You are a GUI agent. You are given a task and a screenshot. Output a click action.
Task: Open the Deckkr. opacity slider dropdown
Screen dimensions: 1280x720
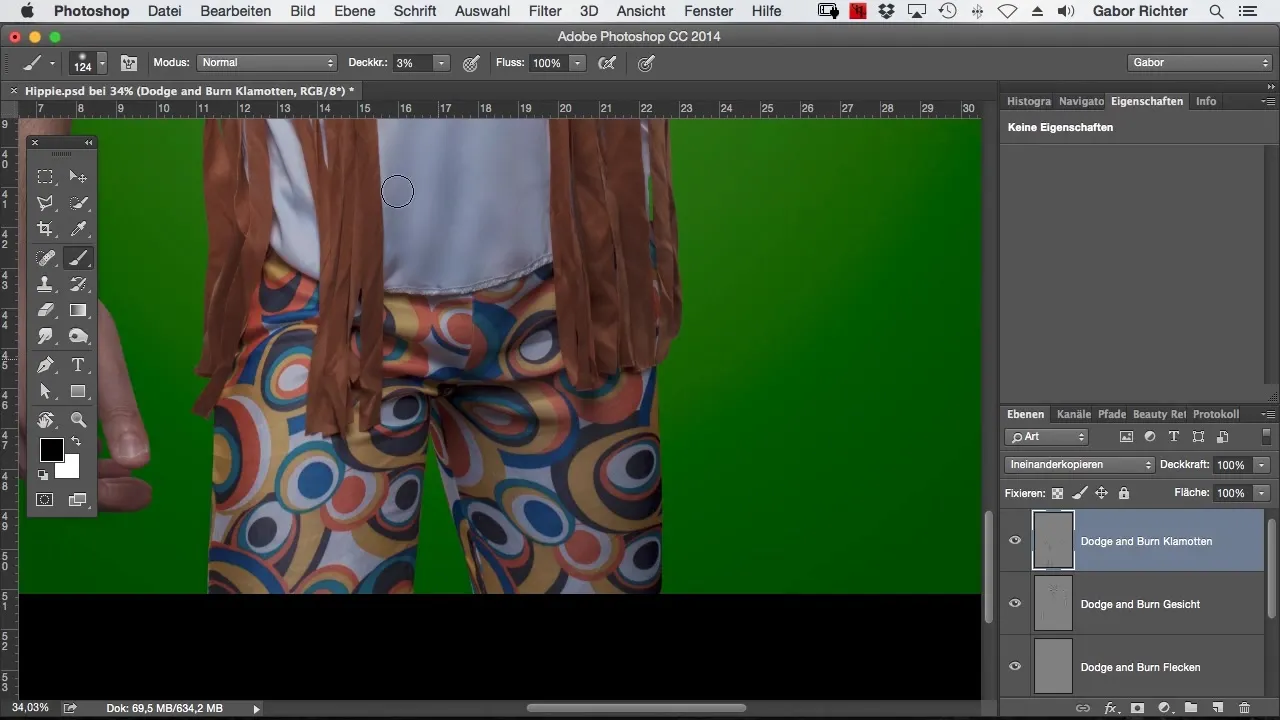point(441,63)
